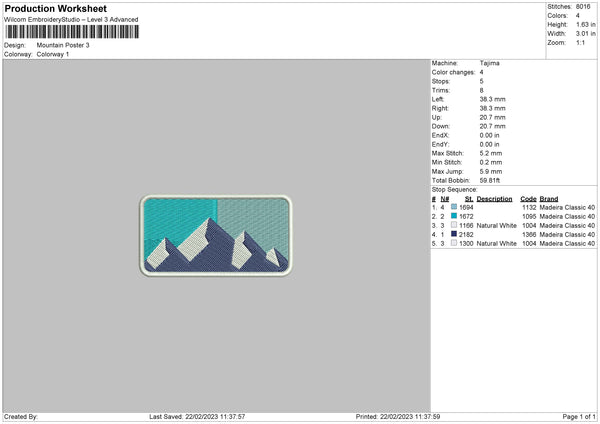
Task: Click the Trims value 8
Action: [x=481, y=90]
